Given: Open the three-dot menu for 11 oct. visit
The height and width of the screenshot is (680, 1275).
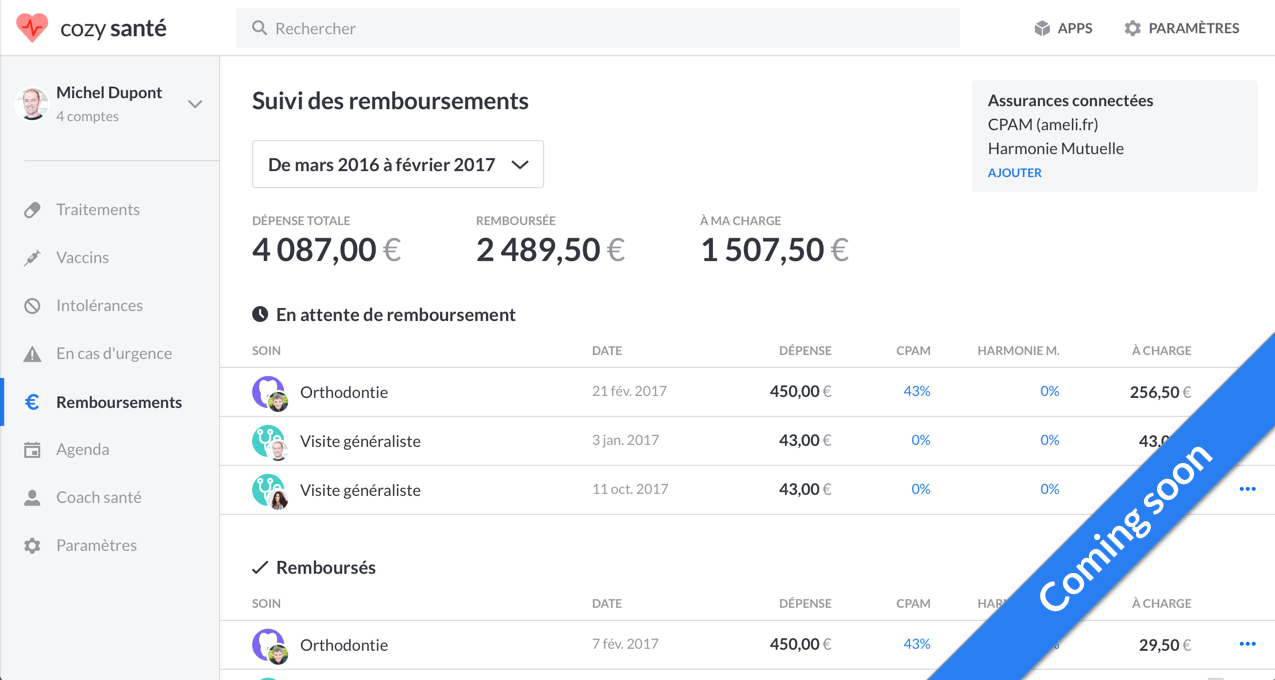Looking at the screenshot, I should coord(1247,489).
